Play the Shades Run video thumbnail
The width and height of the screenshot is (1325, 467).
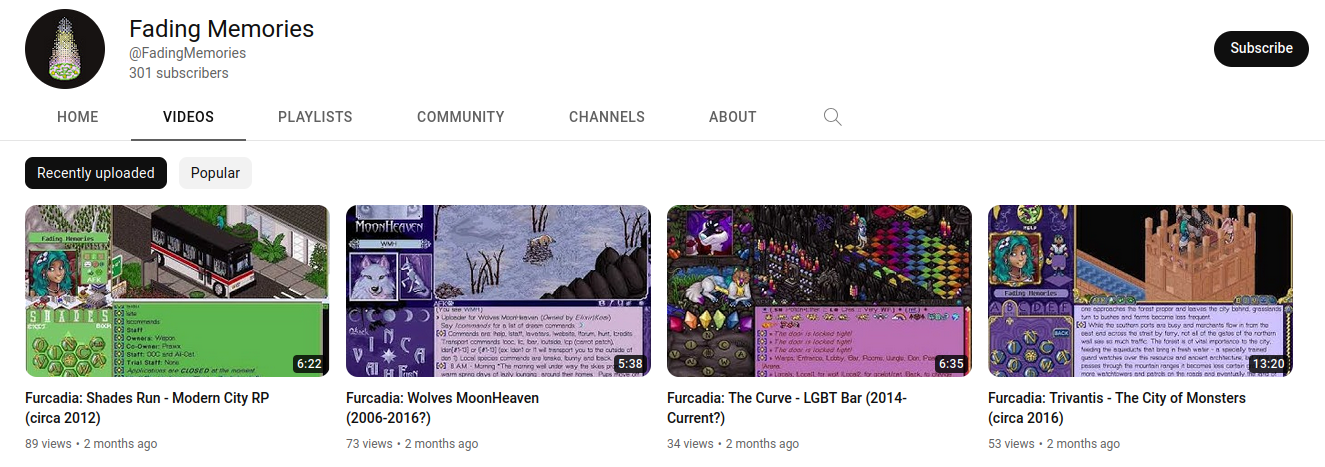tap(177, 291)
